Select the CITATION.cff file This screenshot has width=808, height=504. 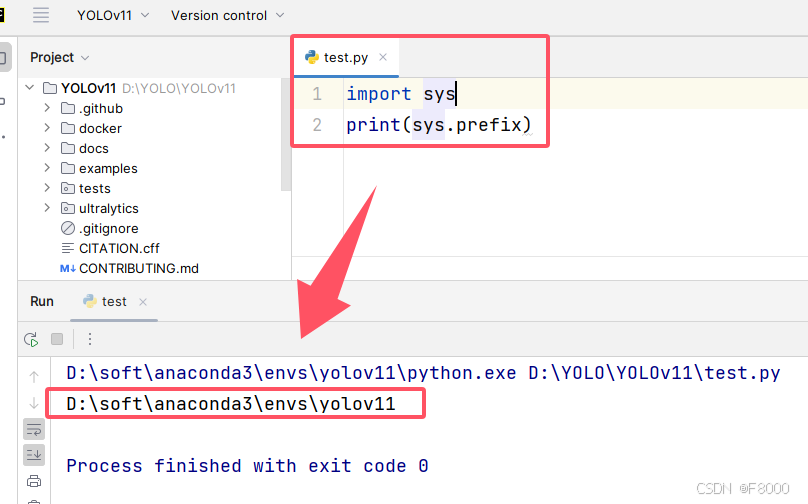[119, 248]
